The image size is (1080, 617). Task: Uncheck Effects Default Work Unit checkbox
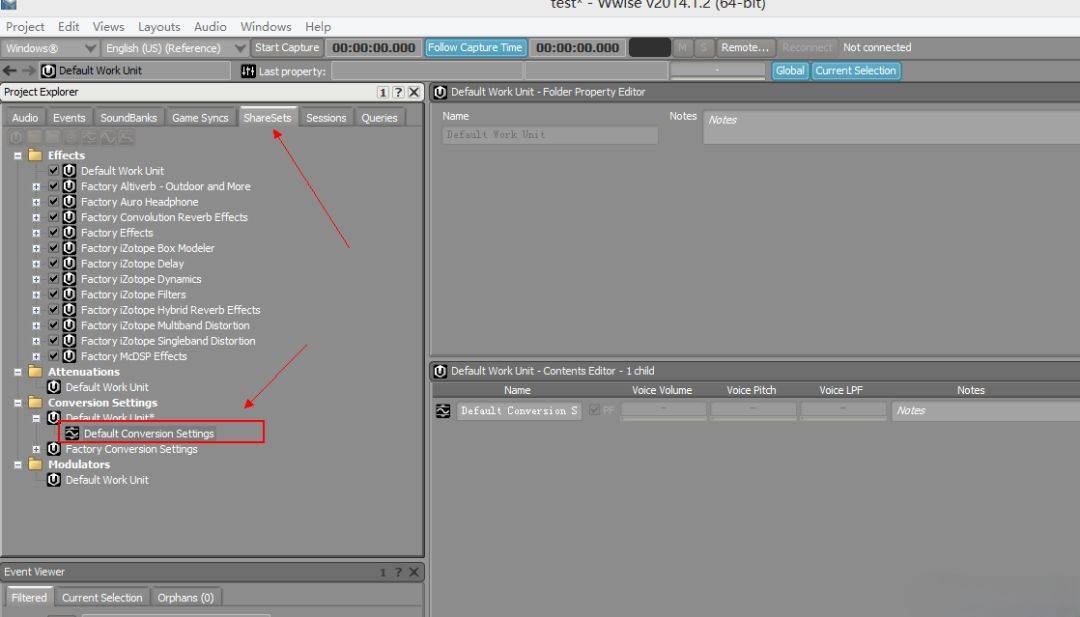[53, 170]
